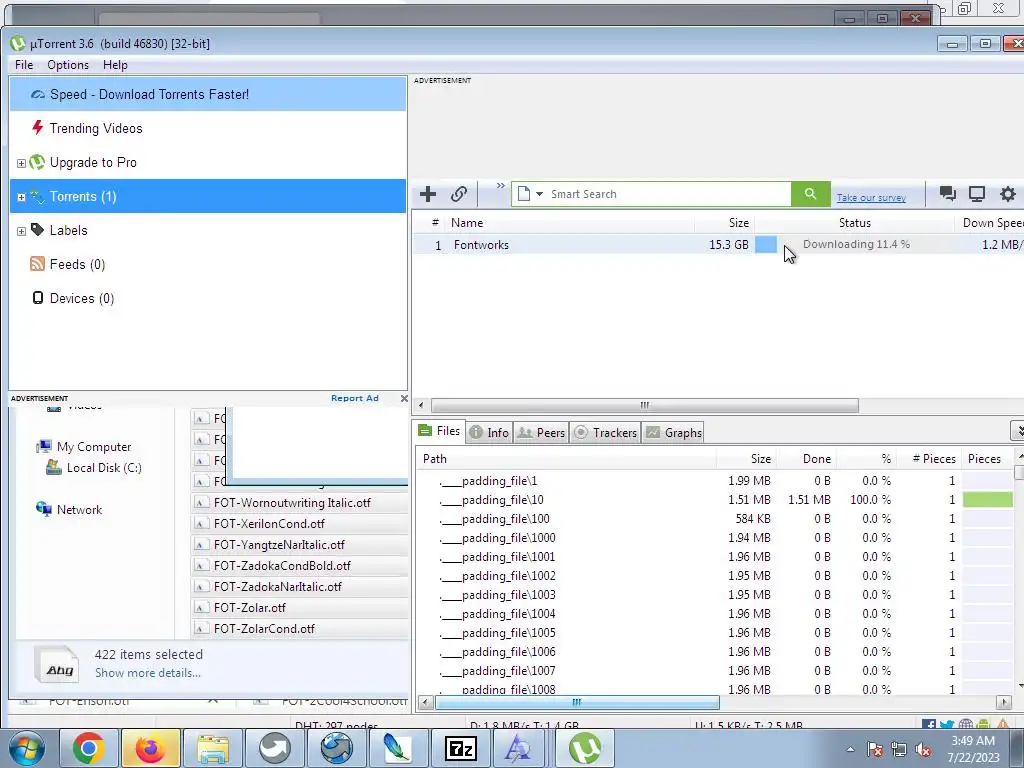Click the remote monitor icon in toolbar
The image size is (1024, 768).
pos(977,193)
